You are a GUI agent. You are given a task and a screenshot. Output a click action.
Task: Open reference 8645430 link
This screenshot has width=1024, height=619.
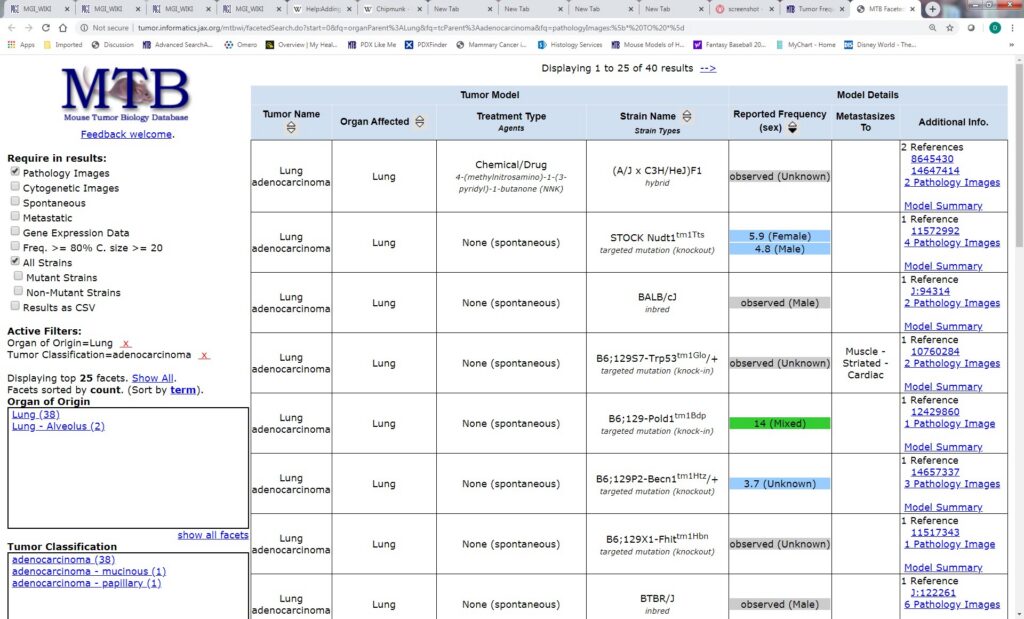[932, 159]
